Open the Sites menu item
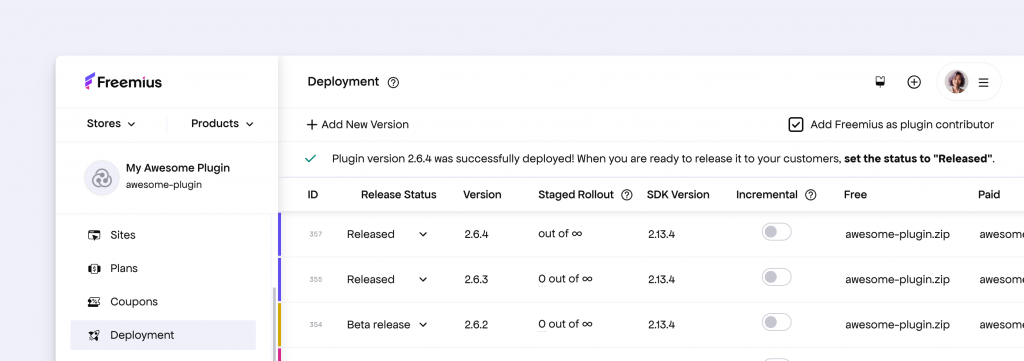 pyautogui.click(x=163, y=235)
